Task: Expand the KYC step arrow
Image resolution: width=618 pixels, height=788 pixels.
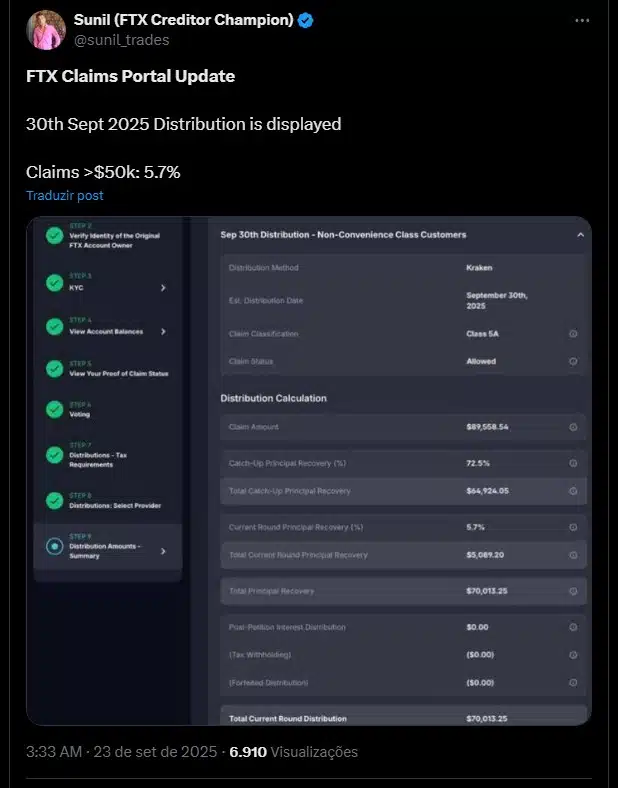Action: pyautogui.click(x=163, y=287)
